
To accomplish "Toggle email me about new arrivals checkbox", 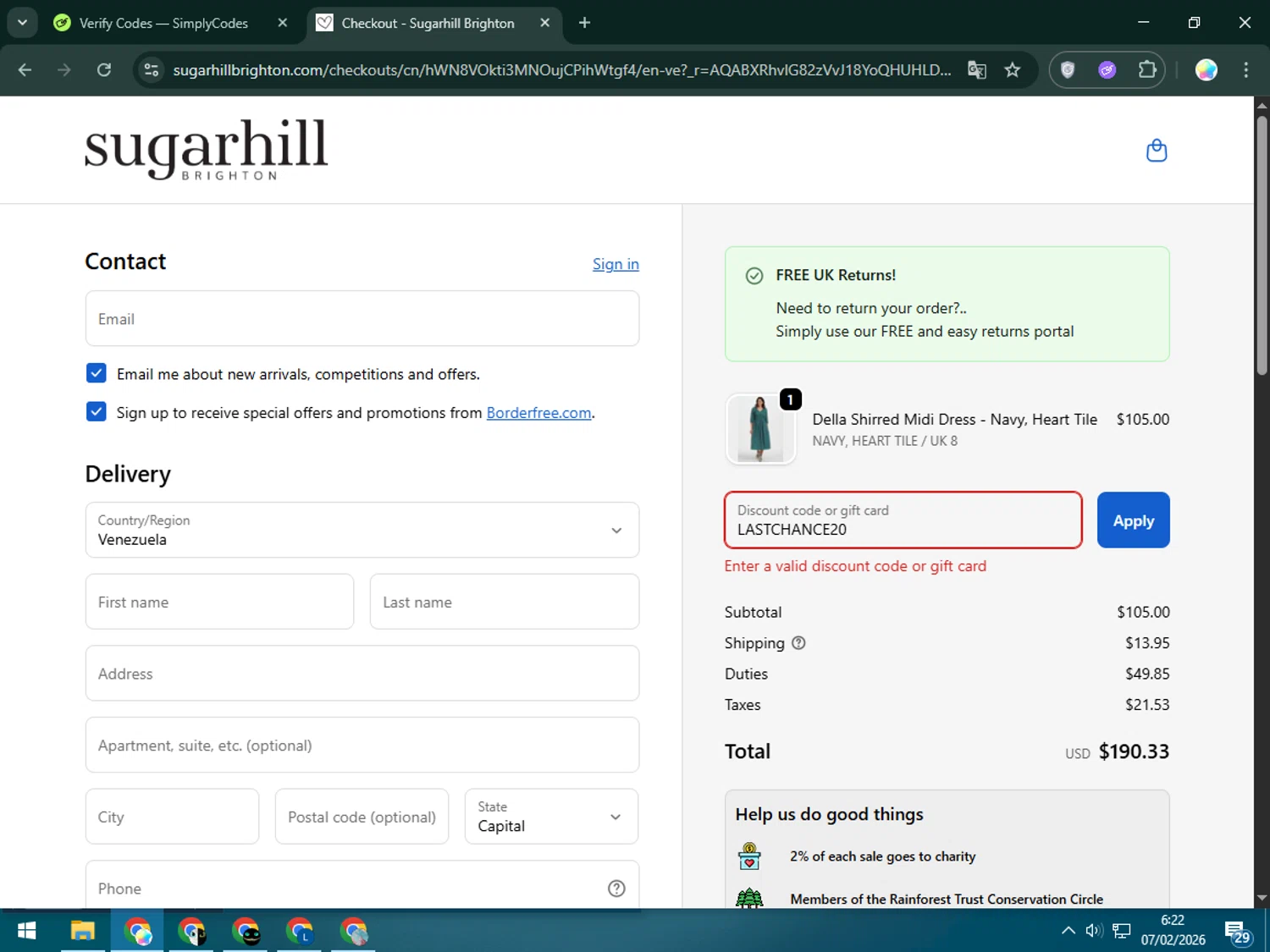I will pos(97,373).
